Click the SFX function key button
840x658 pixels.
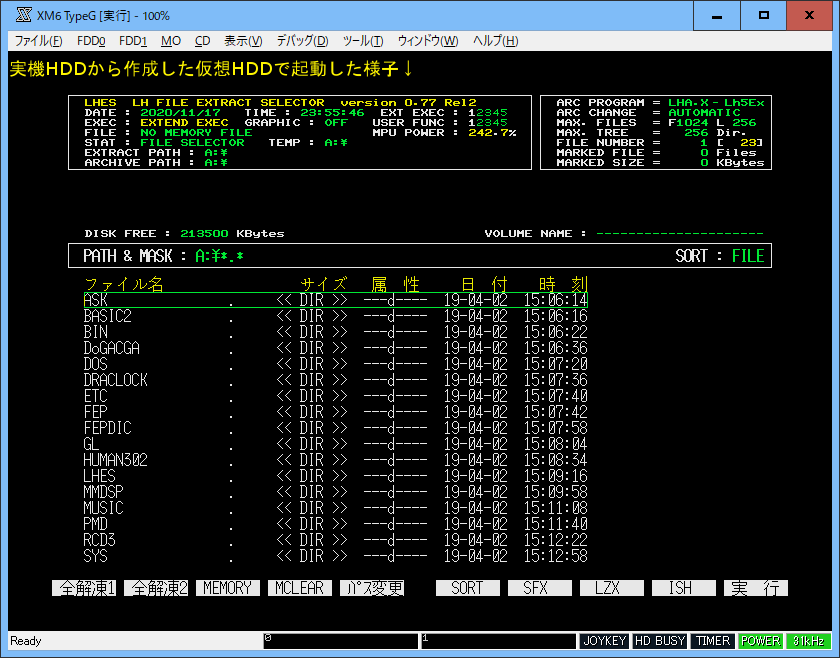click(539, 588)
